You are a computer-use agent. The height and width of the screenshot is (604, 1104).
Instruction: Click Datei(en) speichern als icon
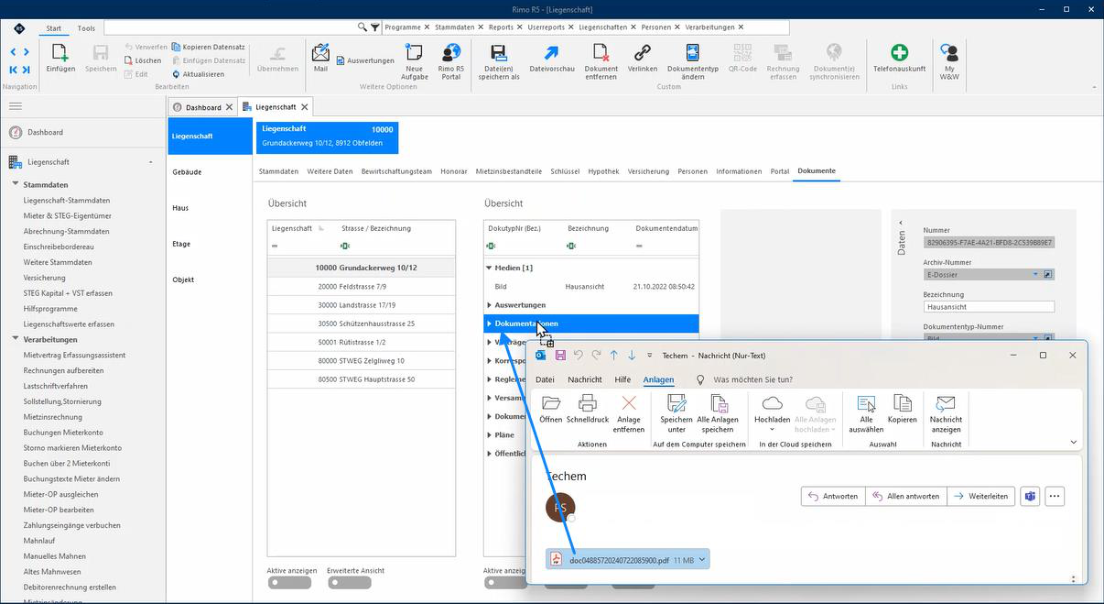pyautogui.click(x=498, y=53)
